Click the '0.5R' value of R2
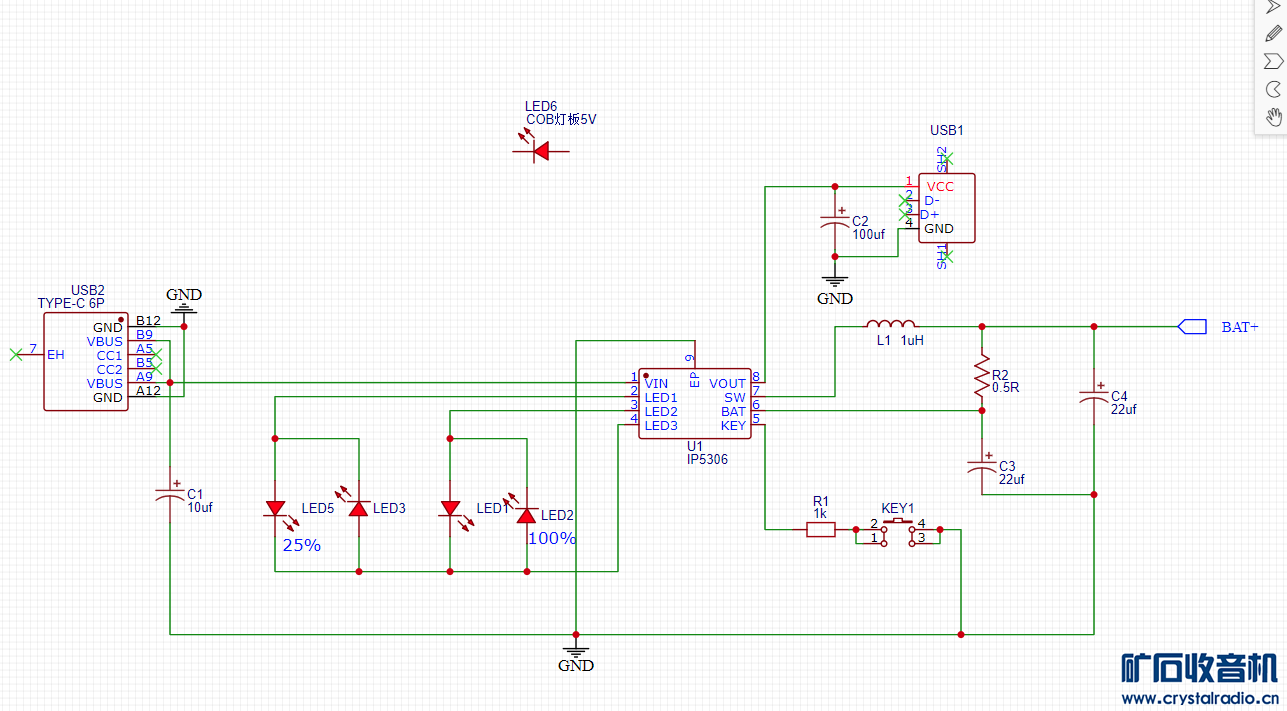The height and width of the screenshot is (711, 1287). [x=1005, y=387]
